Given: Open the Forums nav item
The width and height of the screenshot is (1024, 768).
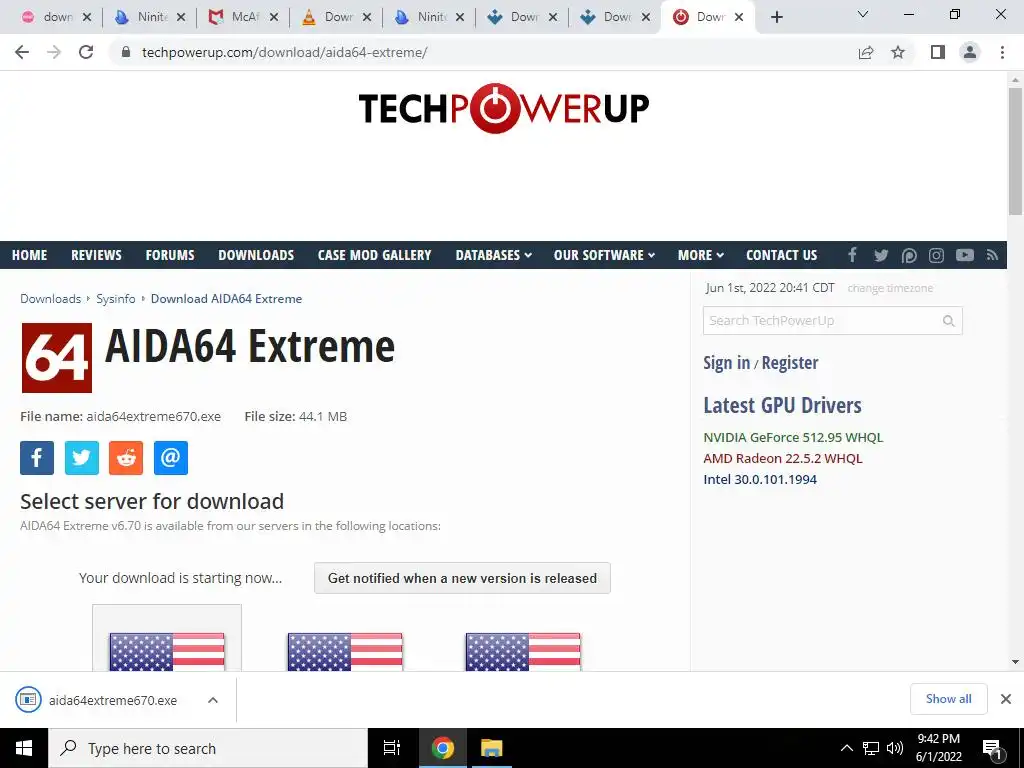Looking at the screenshot, I should coord(170,255).
